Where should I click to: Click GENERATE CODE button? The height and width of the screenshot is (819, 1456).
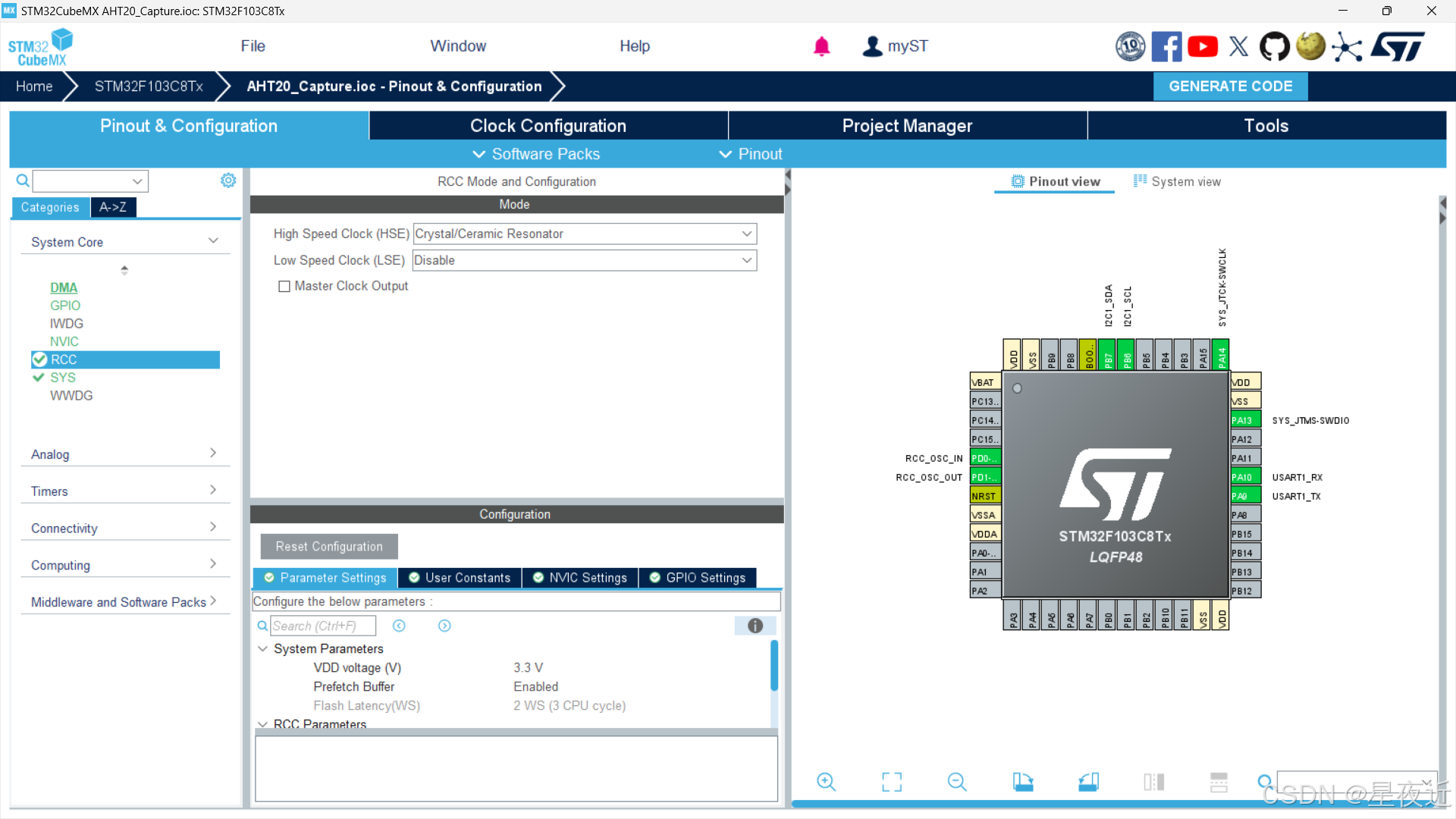pyautogui.click(x=1230, y=86)
